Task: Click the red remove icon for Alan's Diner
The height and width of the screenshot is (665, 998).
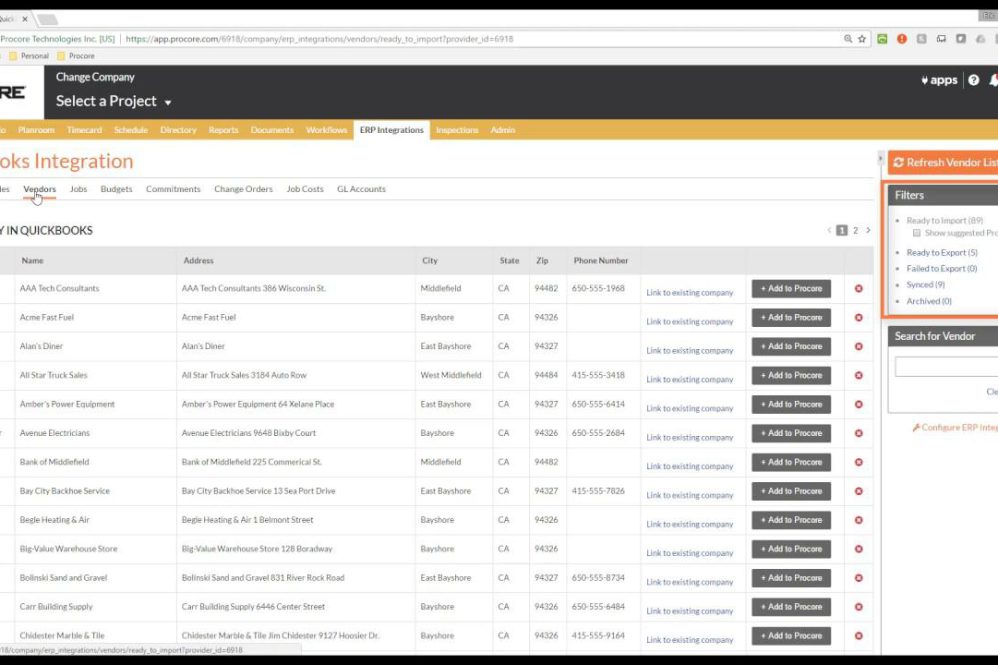Action: pyautogui.click(x=859, y=347)
